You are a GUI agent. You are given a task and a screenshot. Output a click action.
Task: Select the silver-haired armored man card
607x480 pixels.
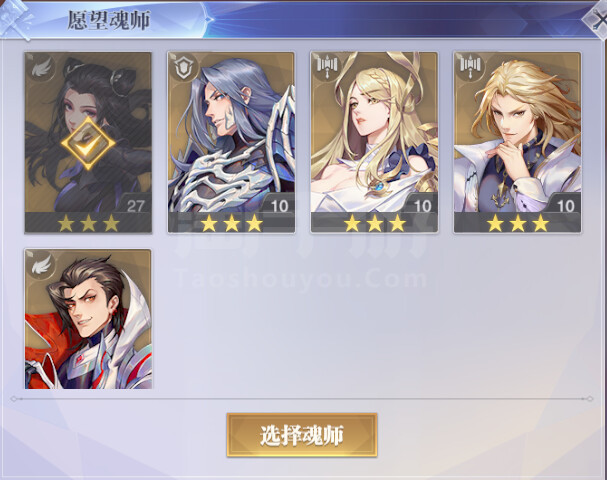pyautogui.click(x=231, y=142)
